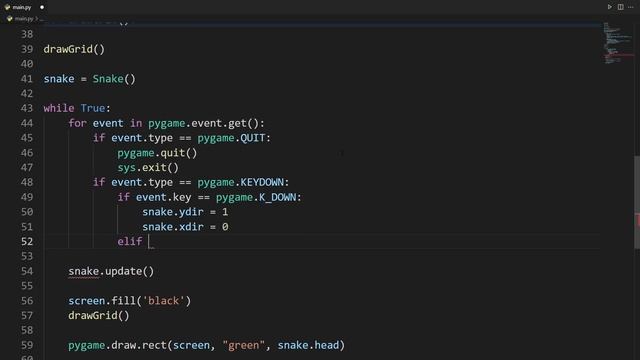Click line number 39 in gutter
The image size is (640, 360).
[x=27, y=49]
